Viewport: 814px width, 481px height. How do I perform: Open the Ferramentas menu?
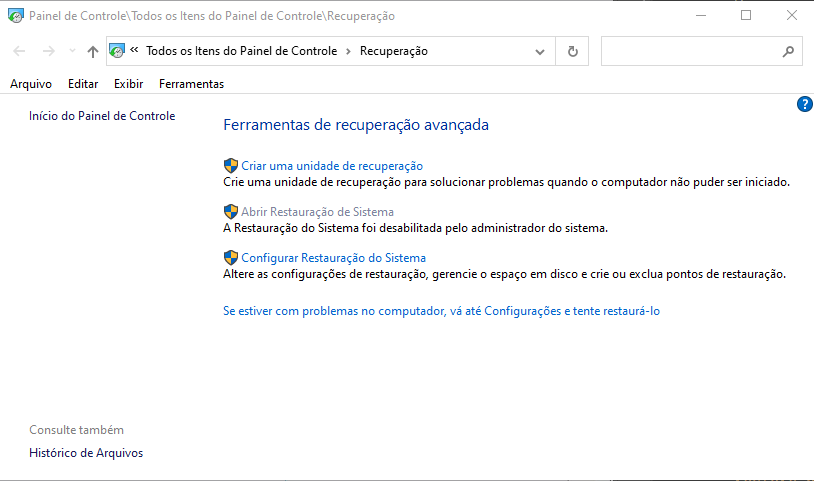191,84
